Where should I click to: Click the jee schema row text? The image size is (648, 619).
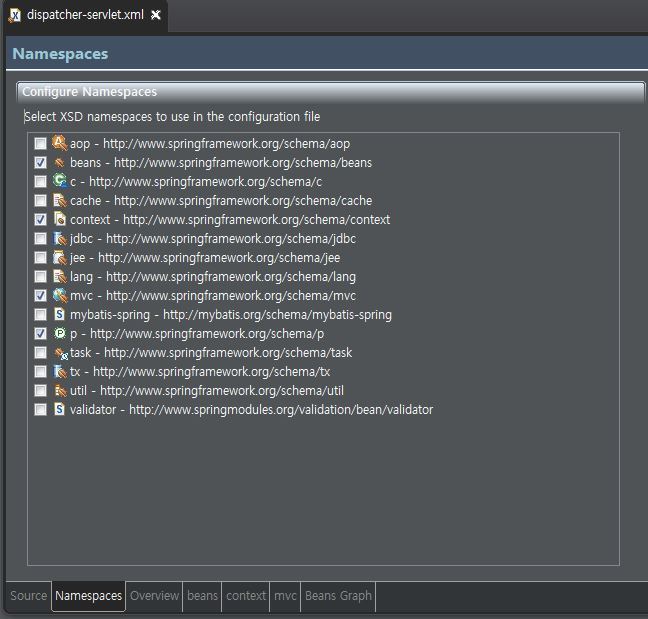coord(205,257)
